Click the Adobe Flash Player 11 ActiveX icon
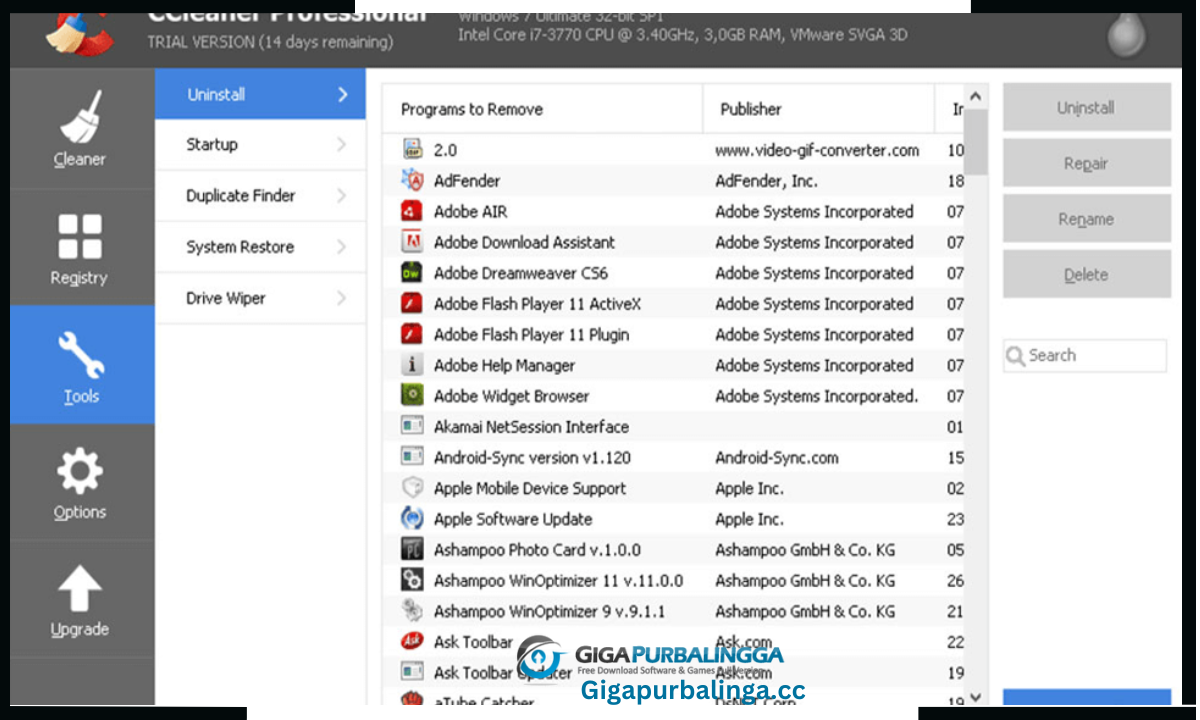Viewport: 1200px width, 720px height. pyautogui.click(x=412, y=304)
